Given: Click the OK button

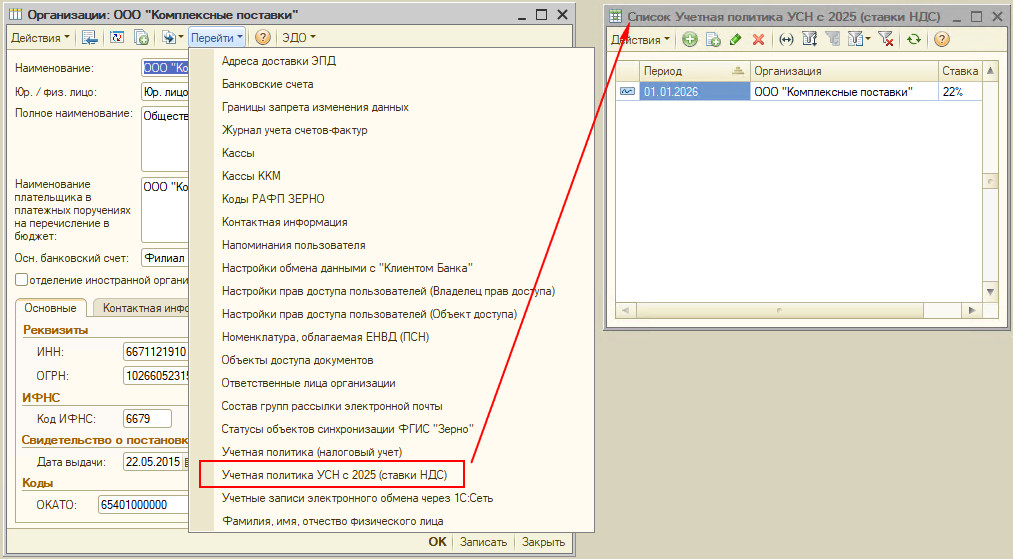Looking at the screenshot, I should click(x=437, y=542).
